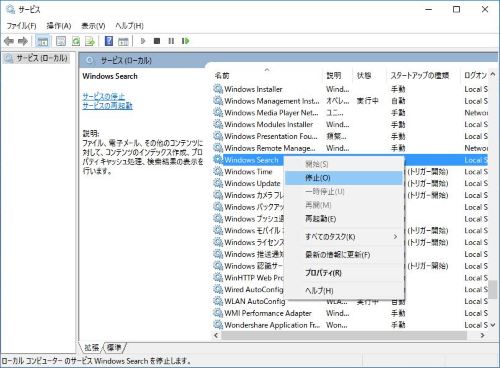The image size is (500, 368).
Task: Select Windows Remote Manage... row
Action: pos(350,148)
